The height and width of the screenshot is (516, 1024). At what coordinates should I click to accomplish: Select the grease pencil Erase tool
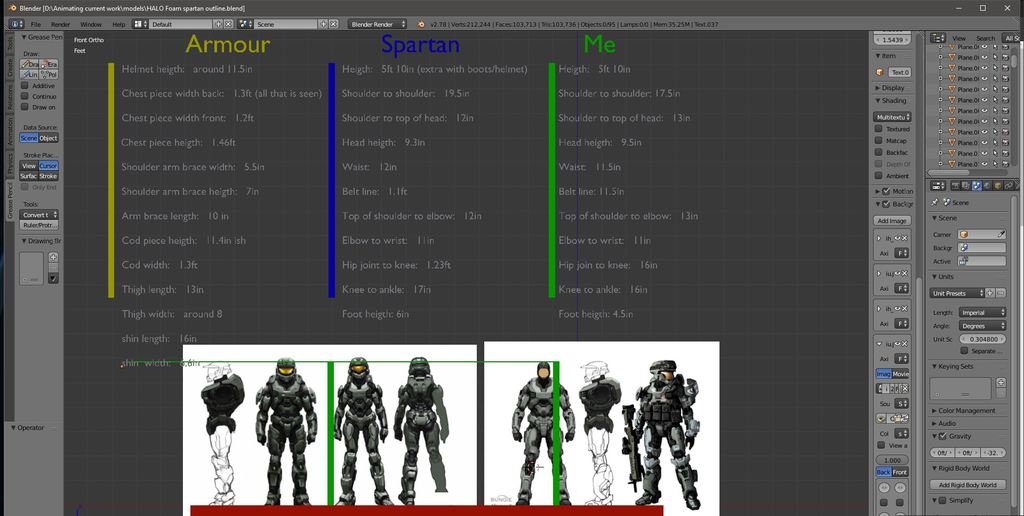click(x=49, y=64)
